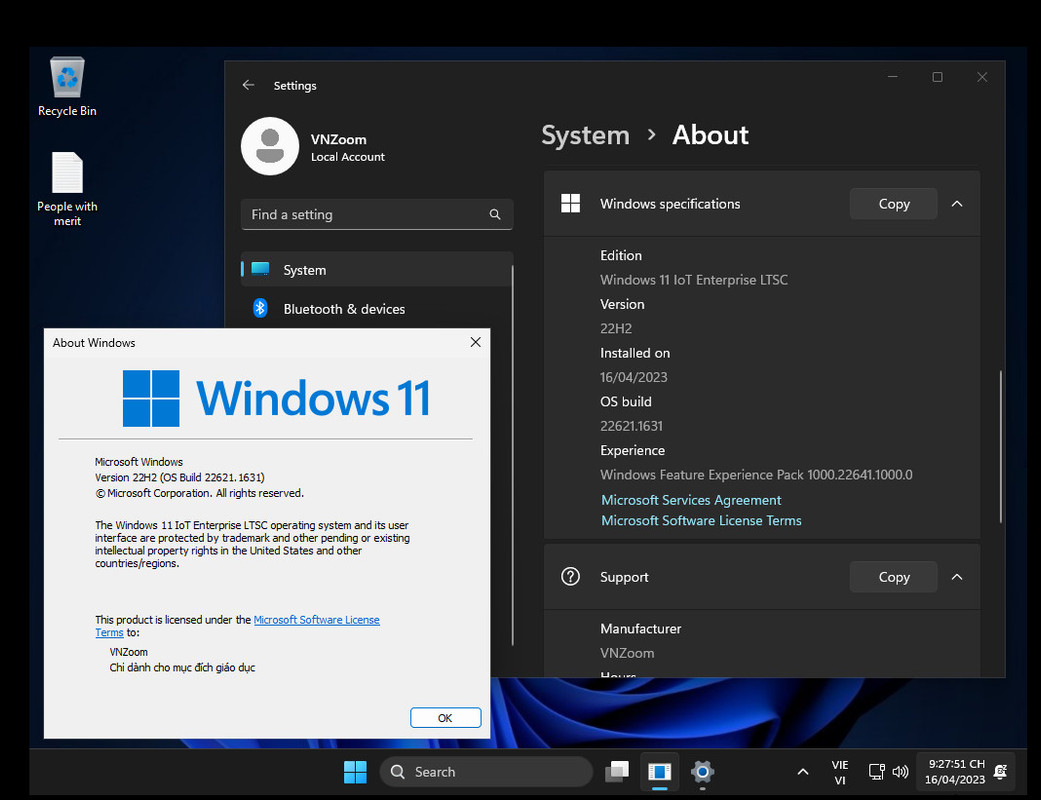Copy the Support information
This screenshot has height=800, width=1041.
tap(893, 577)
